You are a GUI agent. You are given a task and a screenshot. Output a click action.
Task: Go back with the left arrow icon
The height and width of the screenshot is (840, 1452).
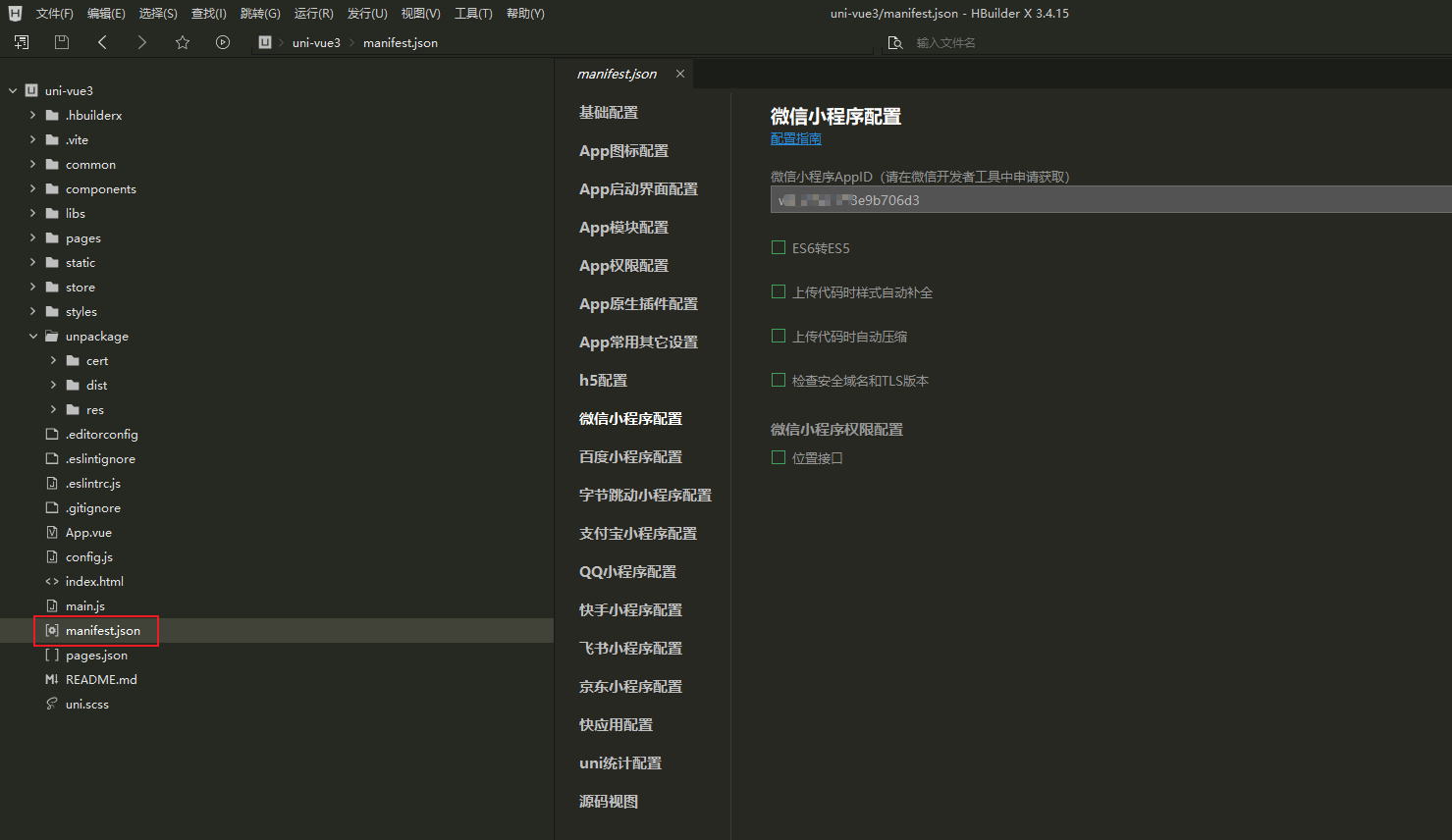(103, 42)
